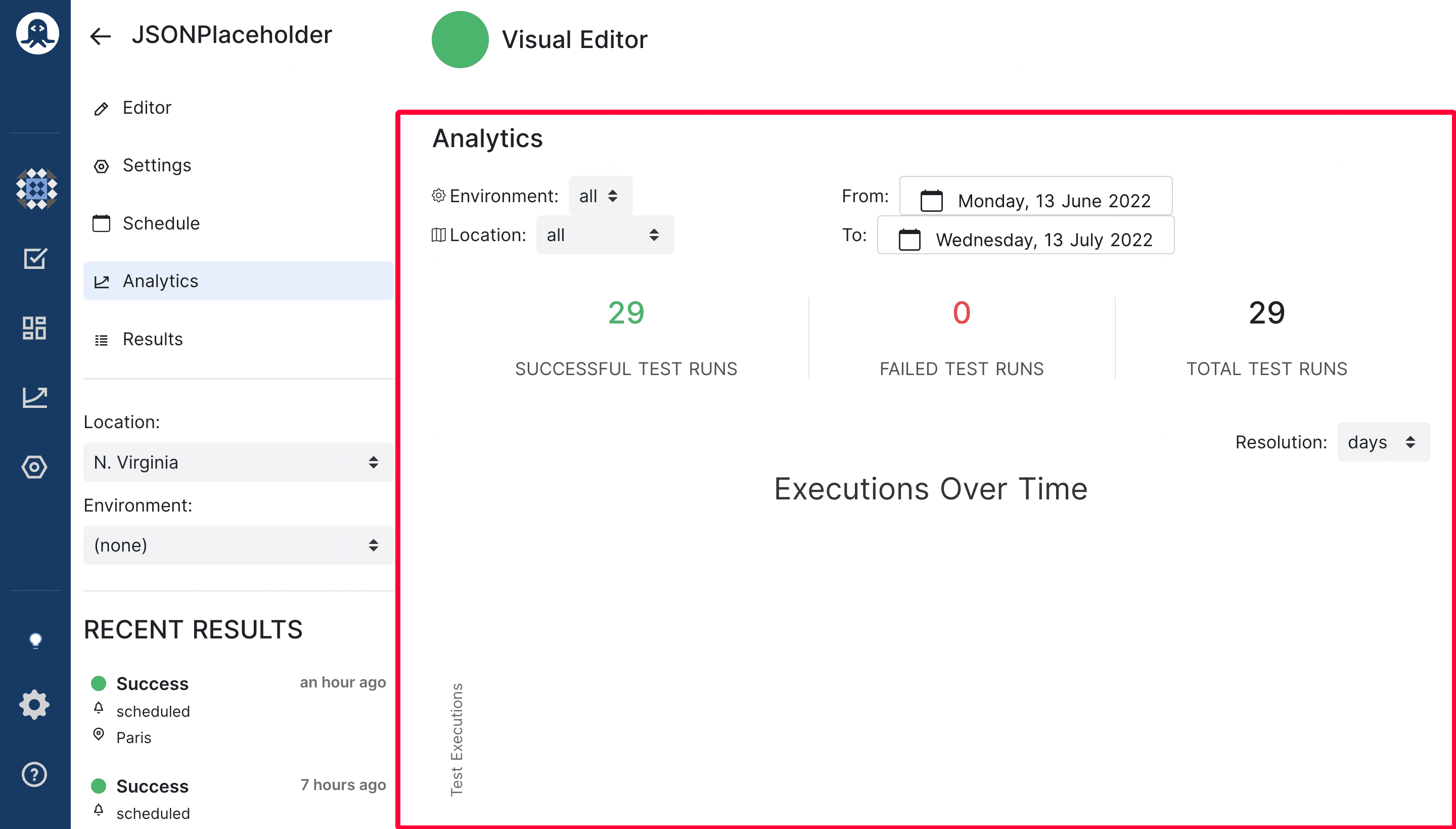The image size is (1456, 829).
Task: Click the JSONPlaceholder project title
Action: pyautogui.click(x=232, y=35)
